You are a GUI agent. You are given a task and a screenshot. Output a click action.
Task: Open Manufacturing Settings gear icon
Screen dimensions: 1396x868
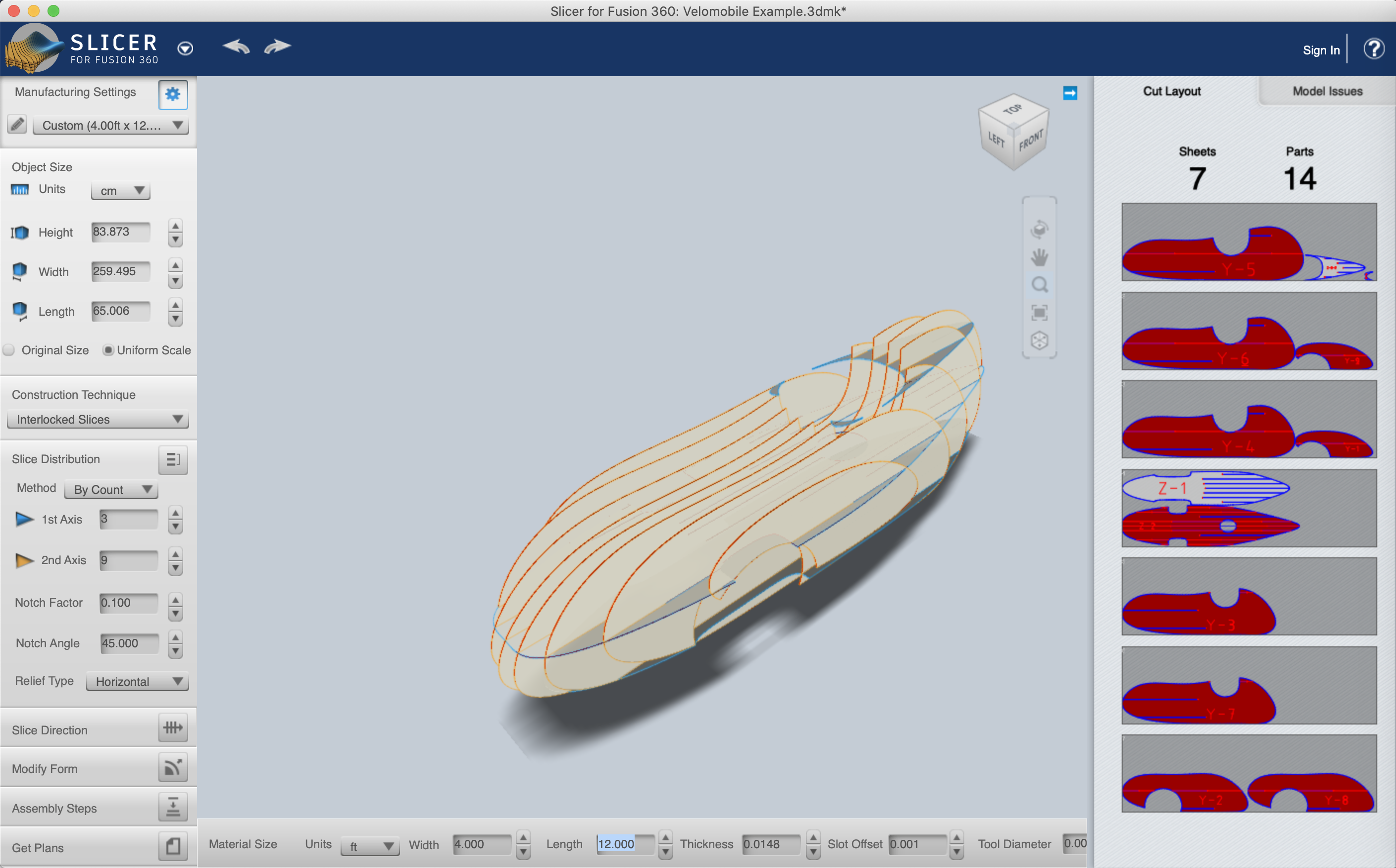click(172, 94)
